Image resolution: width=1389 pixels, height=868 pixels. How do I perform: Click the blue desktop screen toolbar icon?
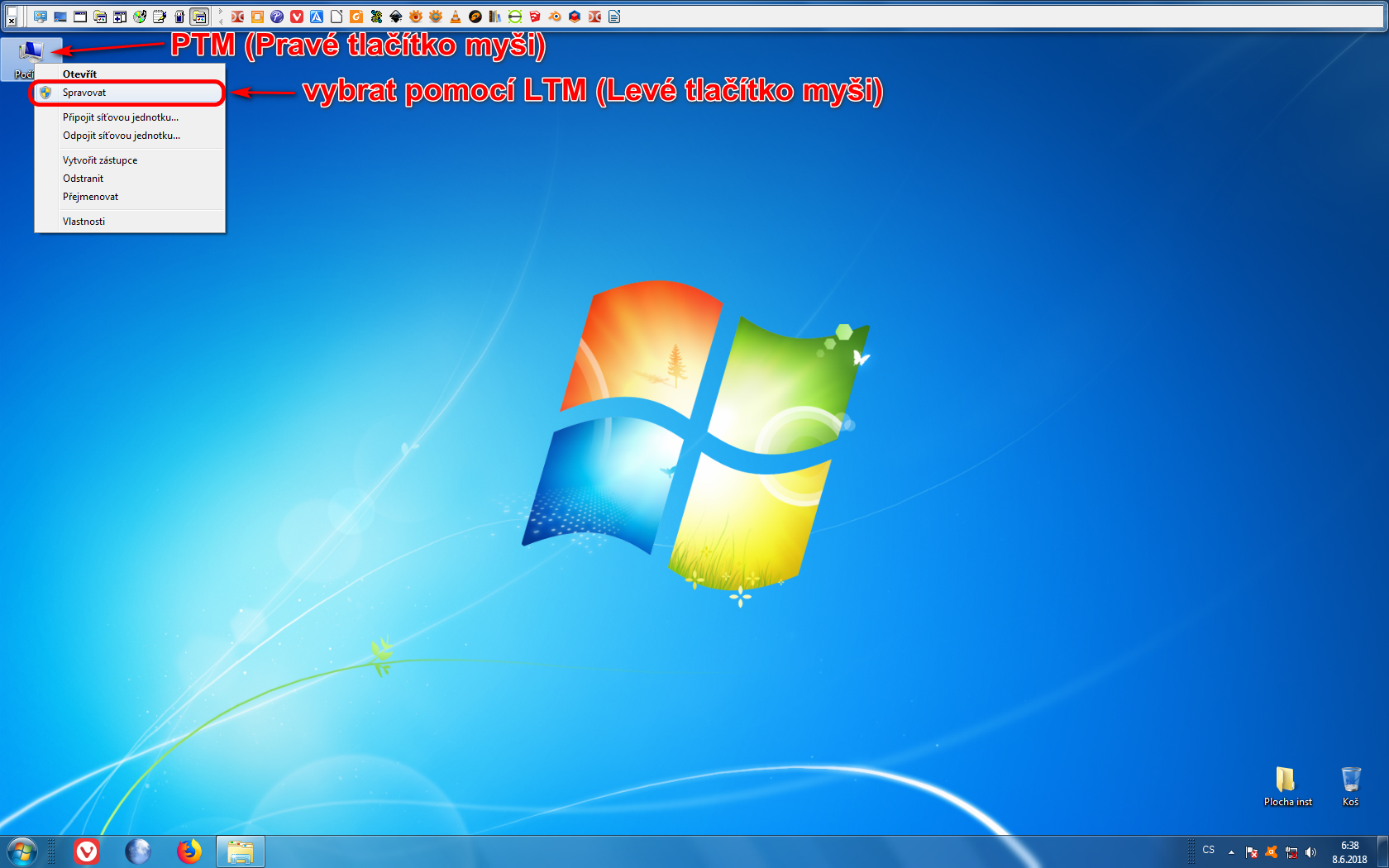coord(60,17)
